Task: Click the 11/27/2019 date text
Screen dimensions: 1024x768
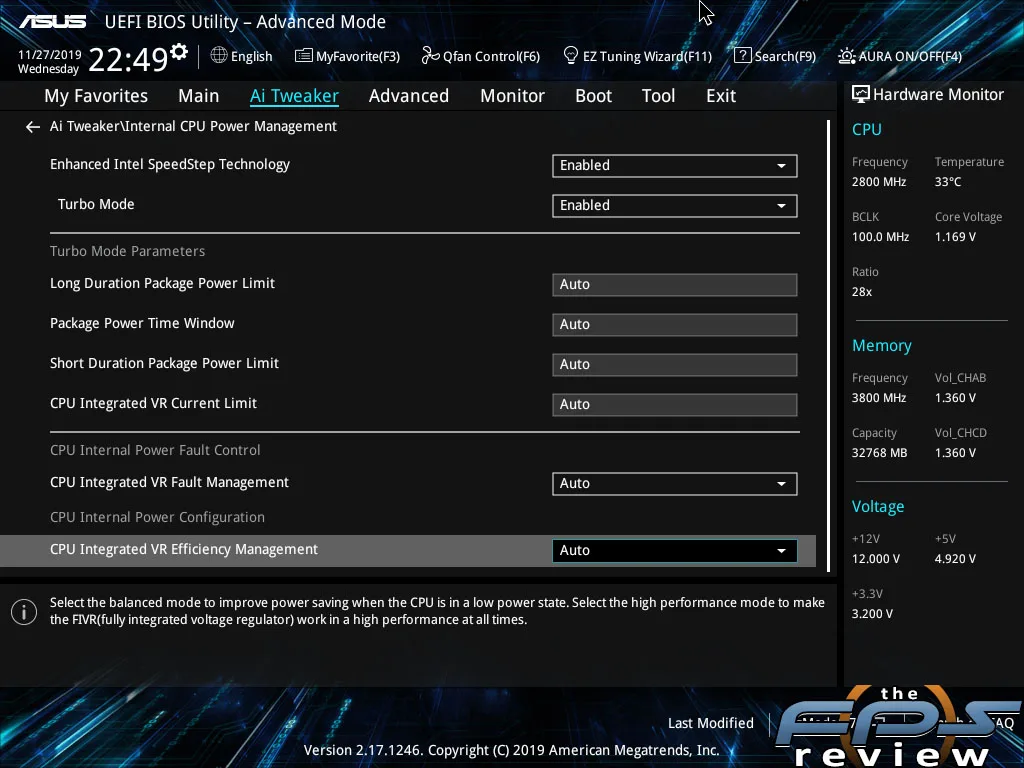Action: pyautogui.click(x=50, y=55)
